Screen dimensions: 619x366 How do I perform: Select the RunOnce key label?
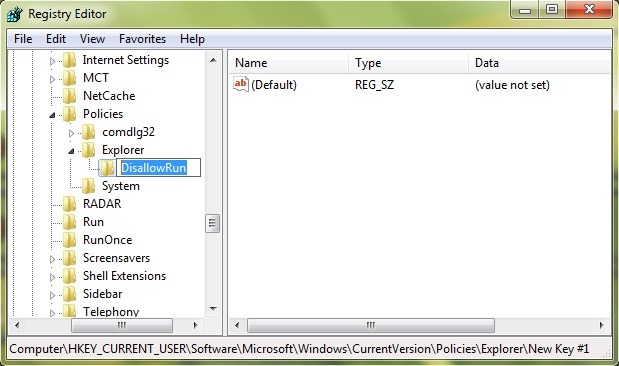(x=107, y=240)
